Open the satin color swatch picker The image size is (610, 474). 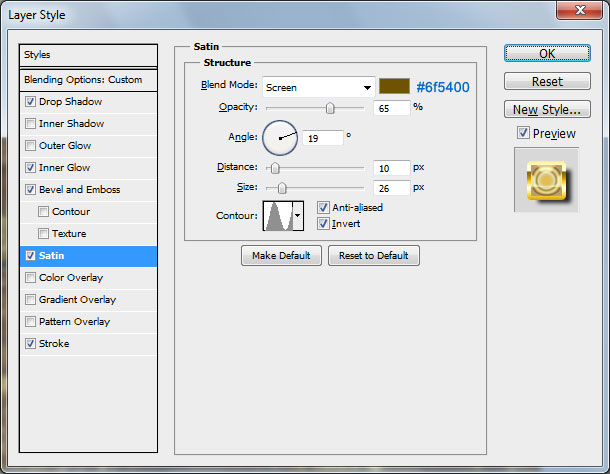[x=394, y=86]
